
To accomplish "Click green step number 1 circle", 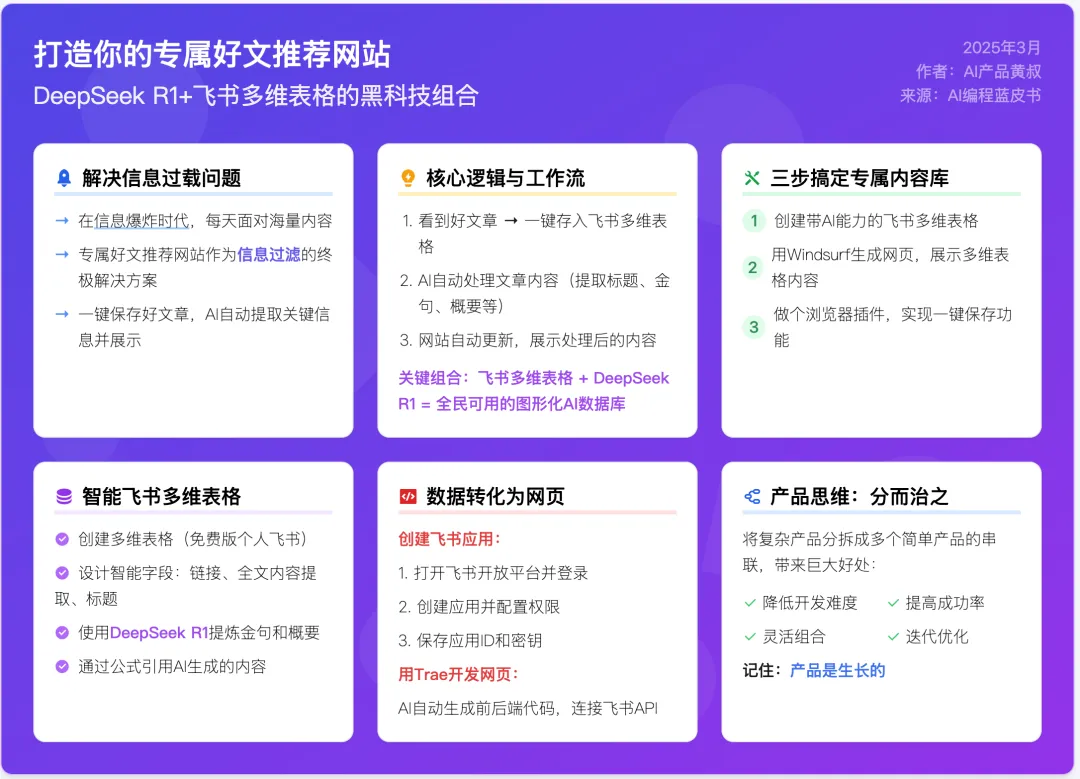I will coord(754,221).
